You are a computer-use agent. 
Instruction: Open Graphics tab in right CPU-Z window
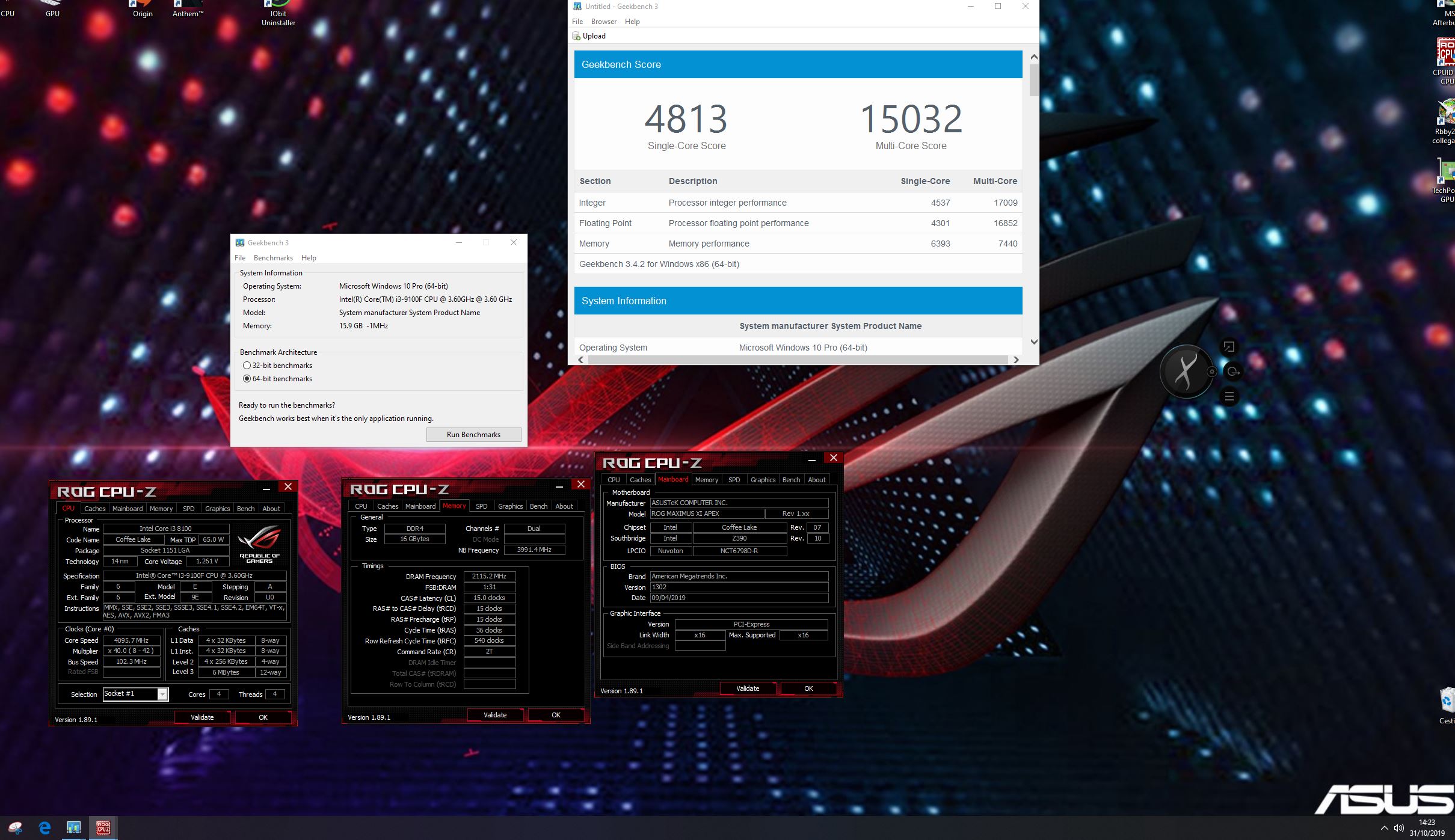[x=763, y=480]
